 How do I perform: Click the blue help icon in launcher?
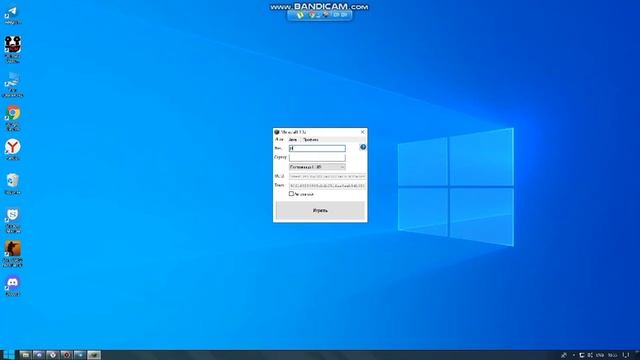pyautogui.click(x=363, y=147)
